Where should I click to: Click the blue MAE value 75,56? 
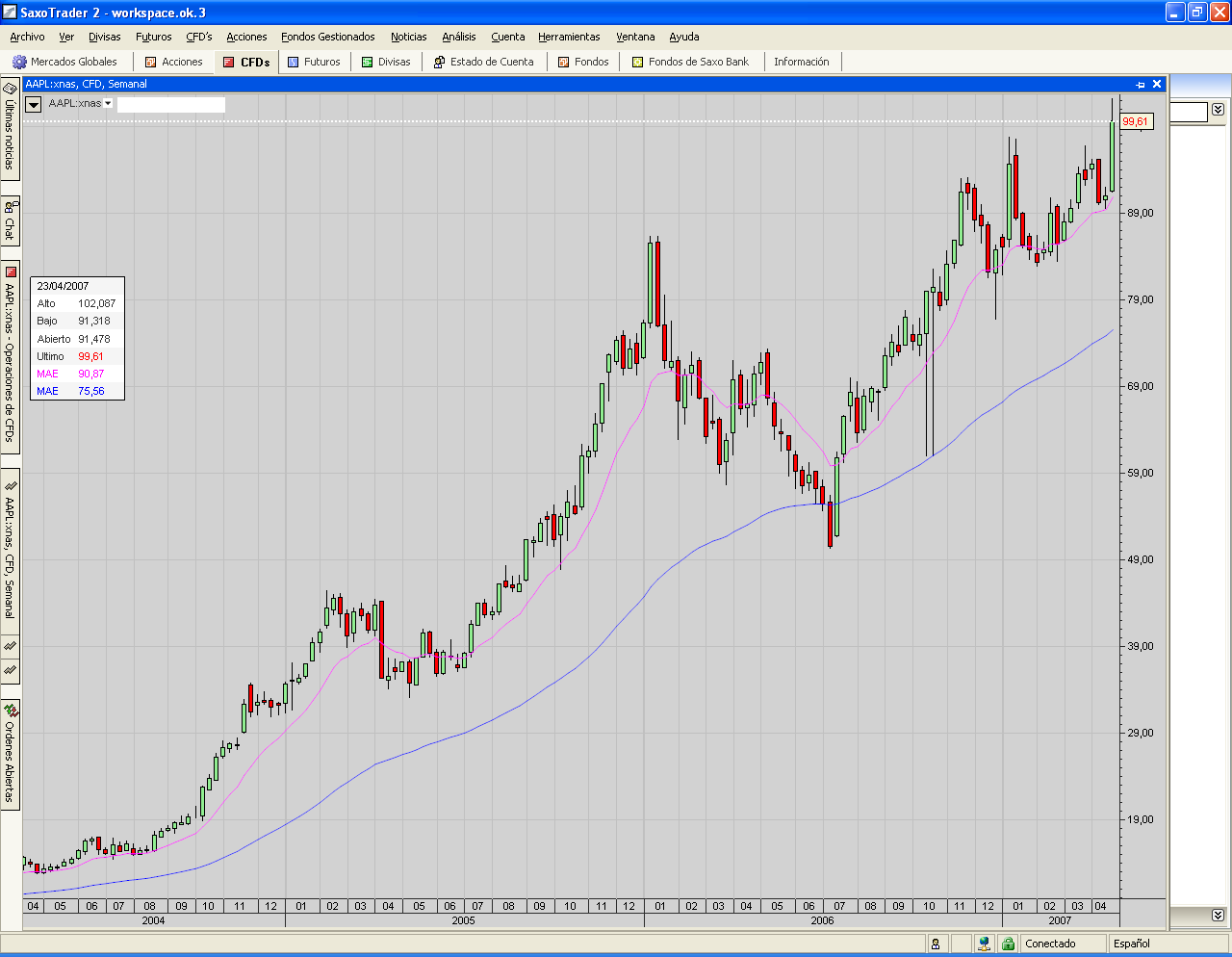[x=91, y=391]
